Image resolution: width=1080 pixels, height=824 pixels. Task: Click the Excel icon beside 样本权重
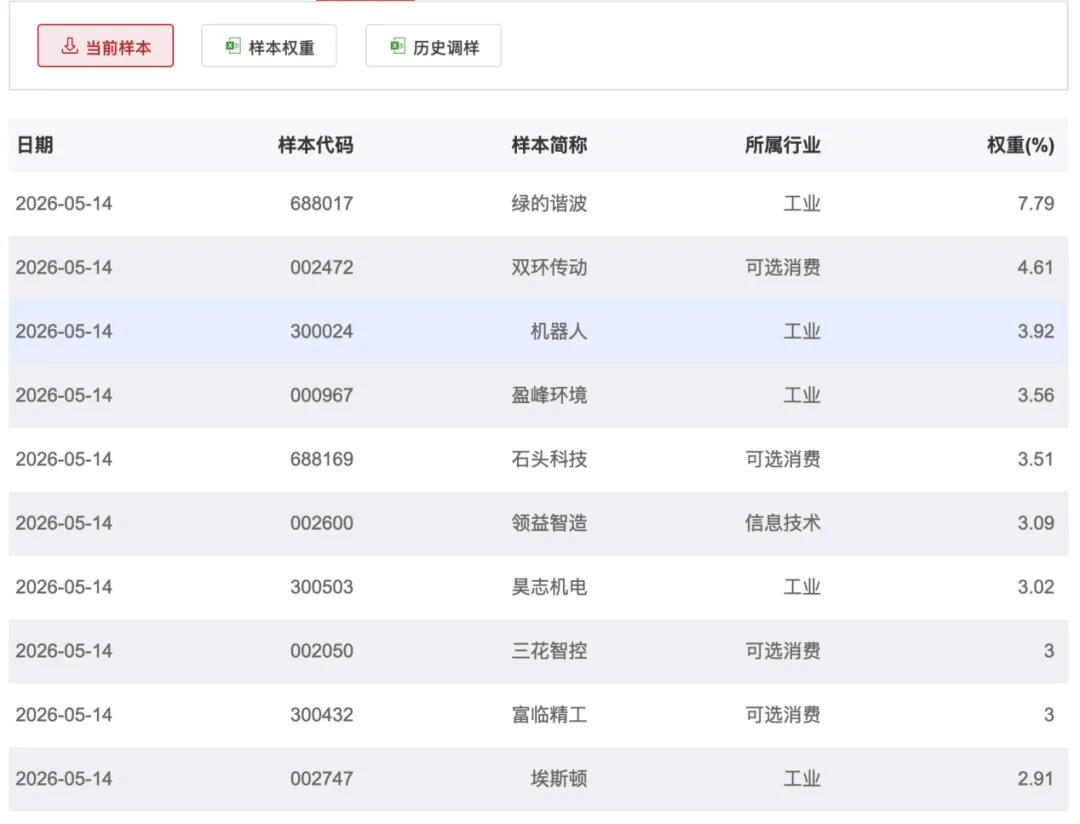point(233,46)
